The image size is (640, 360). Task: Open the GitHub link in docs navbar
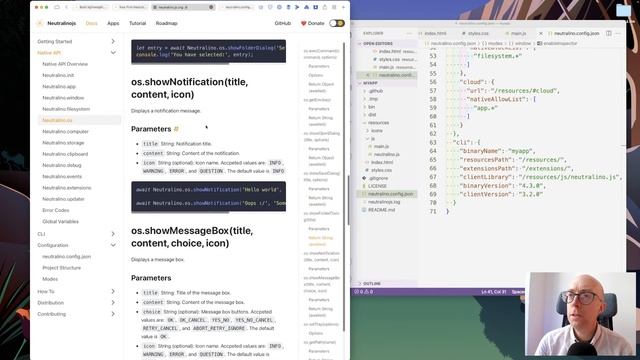click(282, 23)
